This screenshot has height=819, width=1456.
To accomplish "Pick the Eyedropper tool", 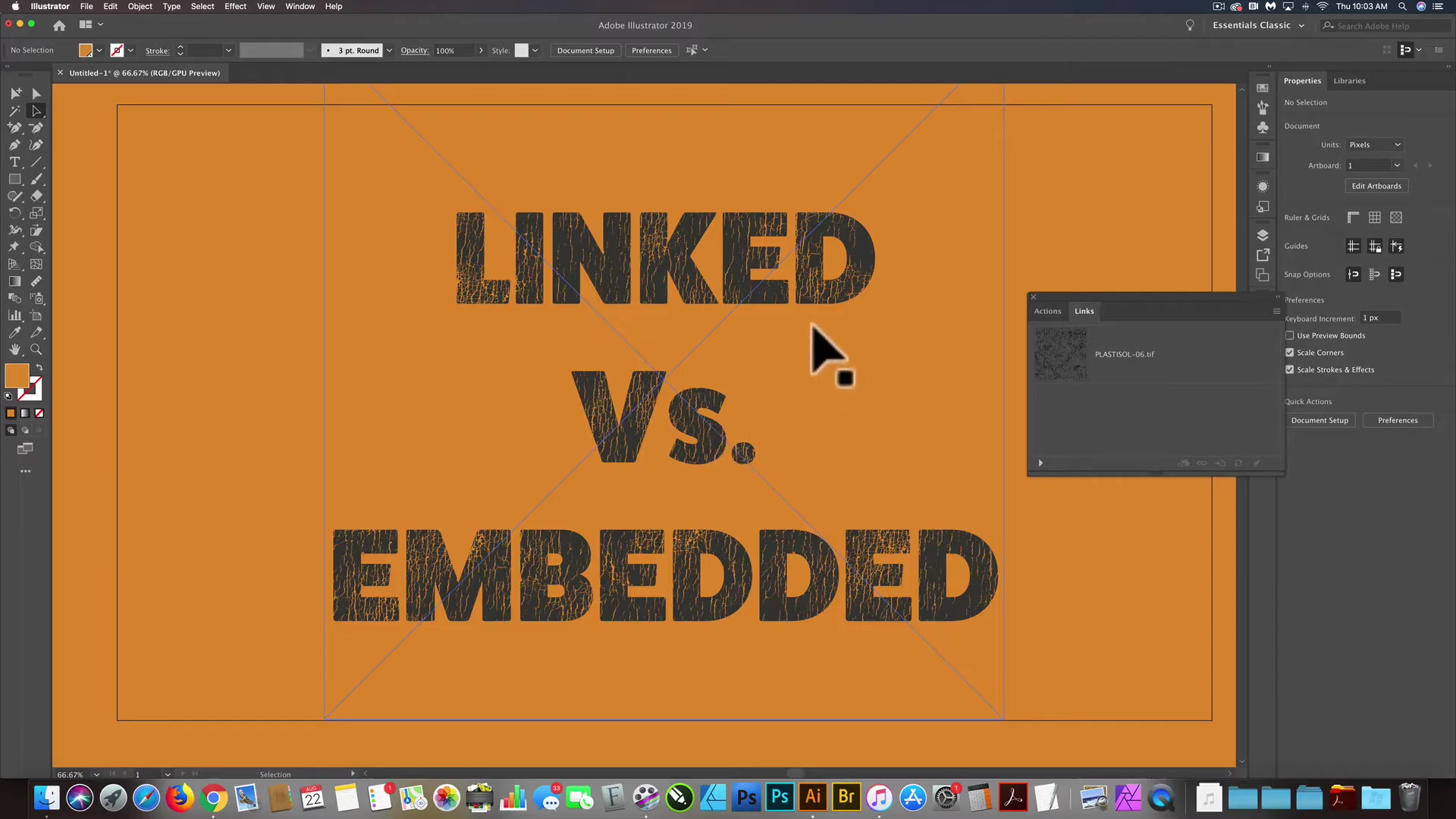I will [x=15, y=332].
